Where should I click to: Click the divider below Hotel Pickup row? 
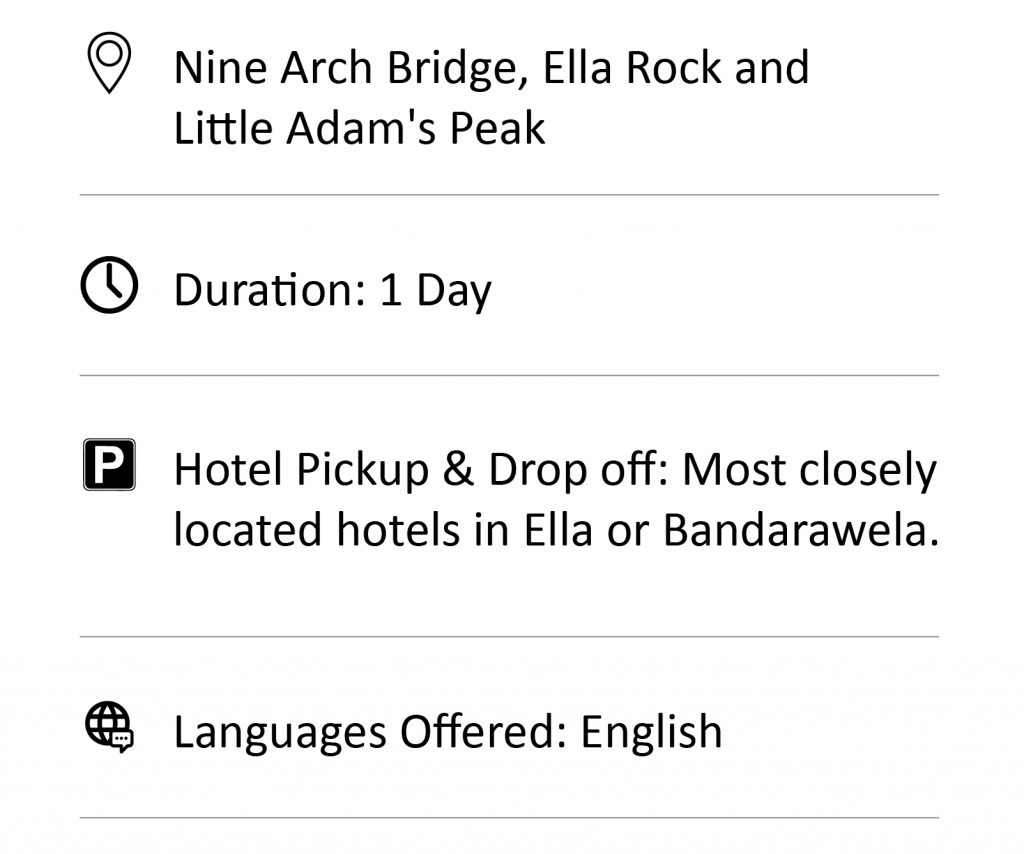tap(509, 637)
